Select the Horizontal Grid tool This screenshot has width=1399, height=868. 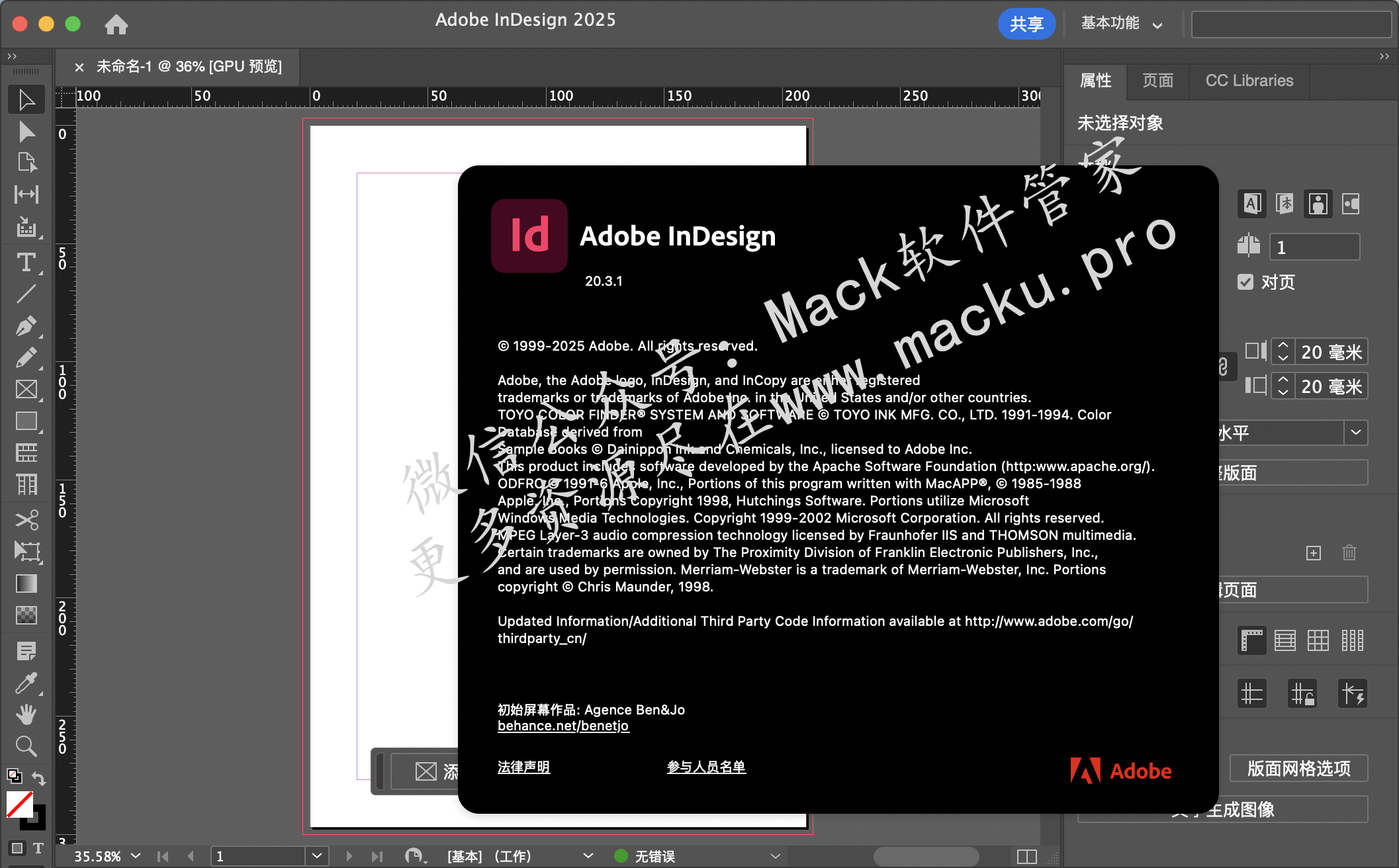click(x=26, y=453)
